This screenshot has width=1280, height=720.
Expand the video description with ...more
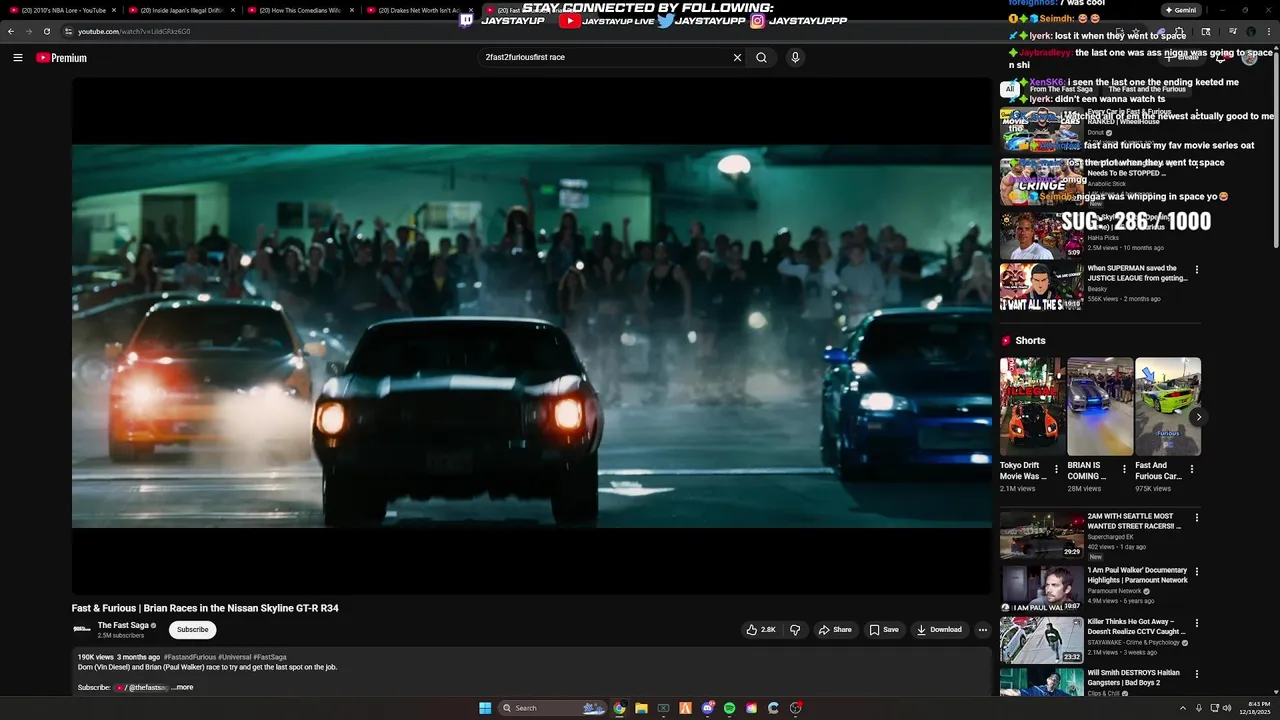click(x=182, y=688)
